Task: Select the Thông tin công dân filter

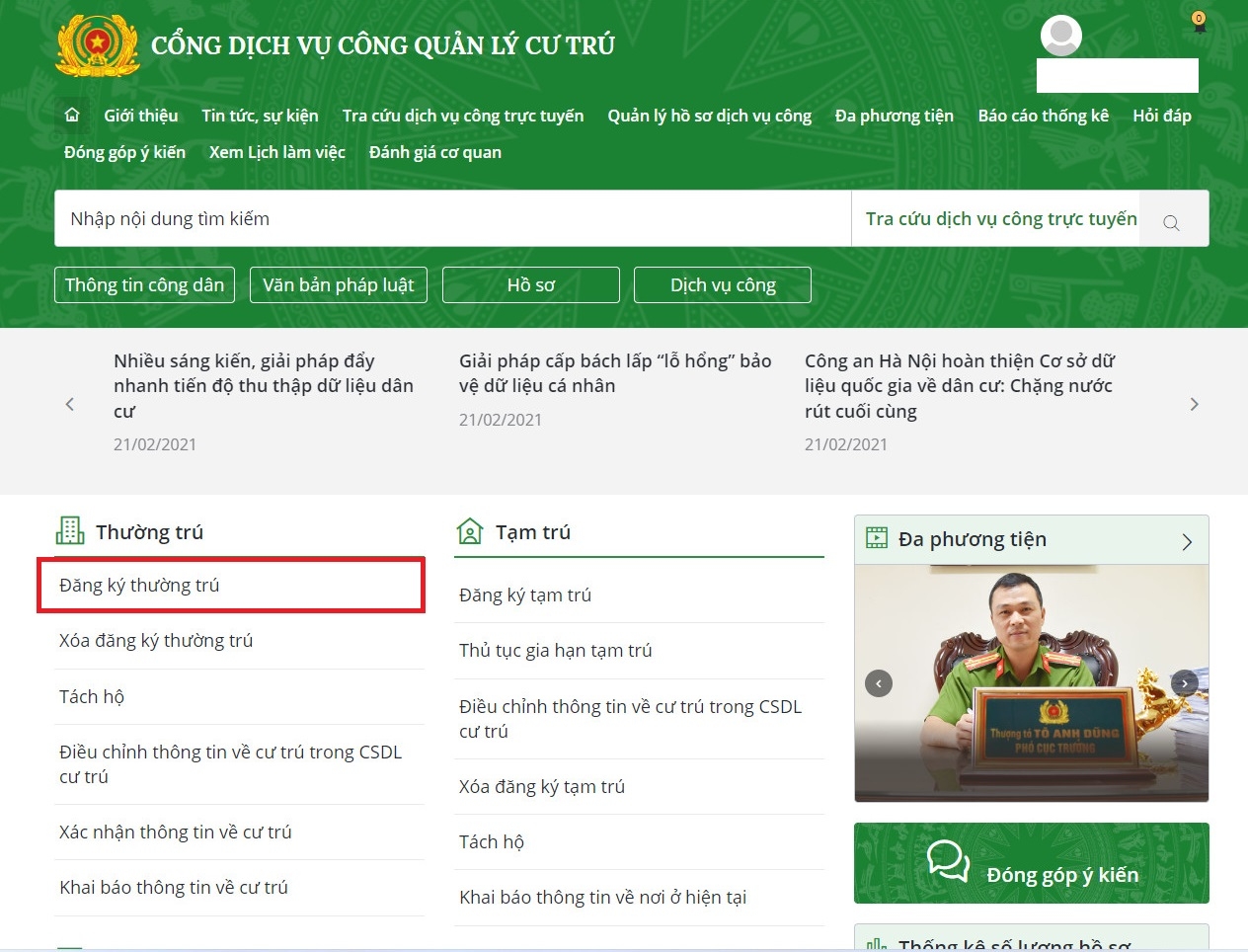Action: pyautogui.click(x=144, y=284)
